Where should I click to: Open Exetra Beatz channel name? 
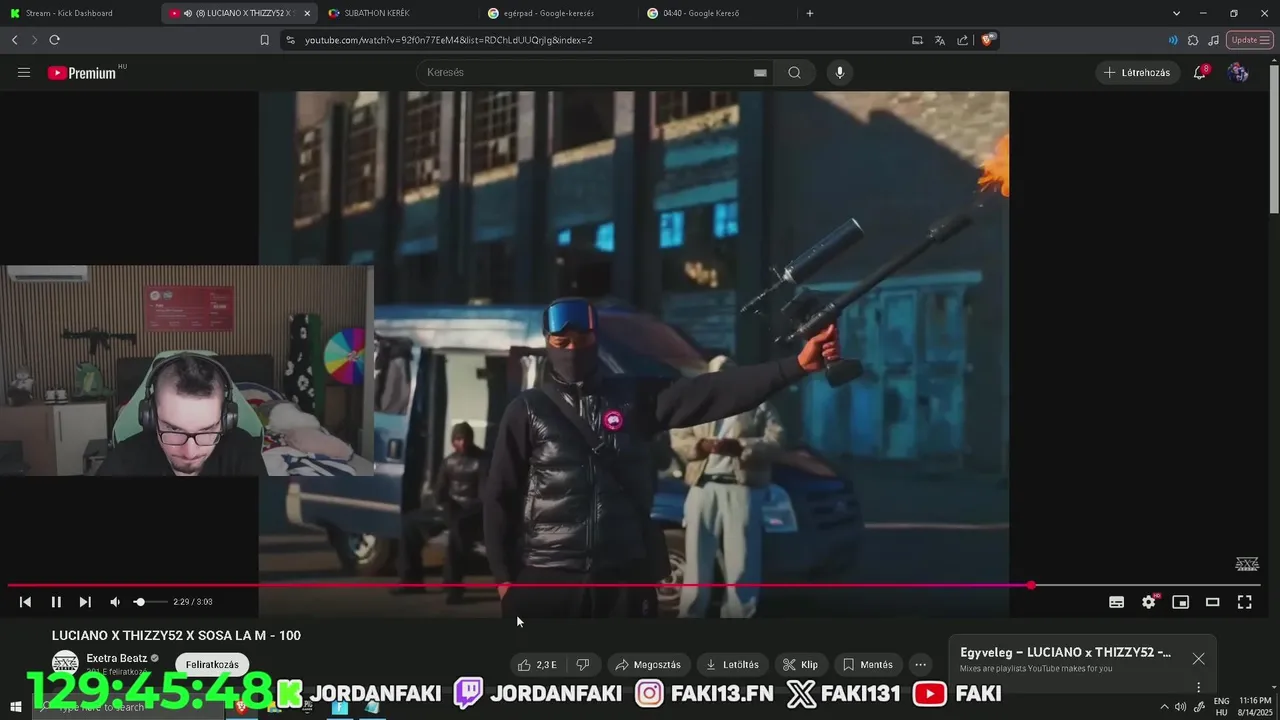click(117, 658)
